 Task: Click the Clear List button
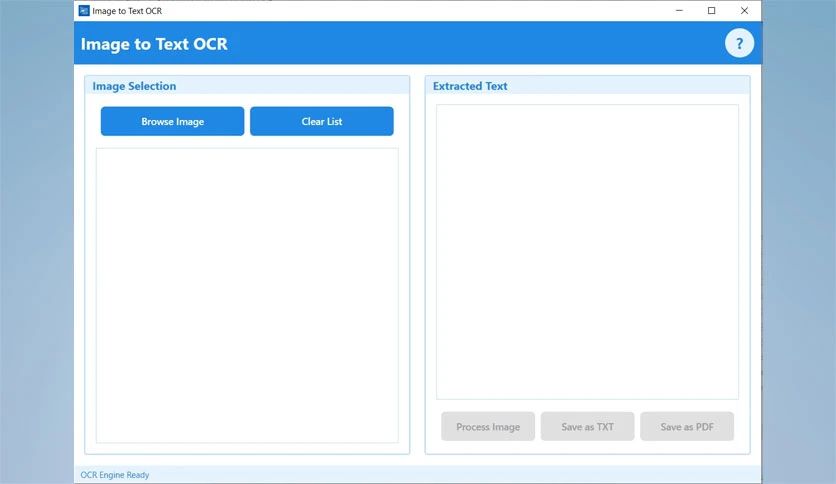click(321, 121)
